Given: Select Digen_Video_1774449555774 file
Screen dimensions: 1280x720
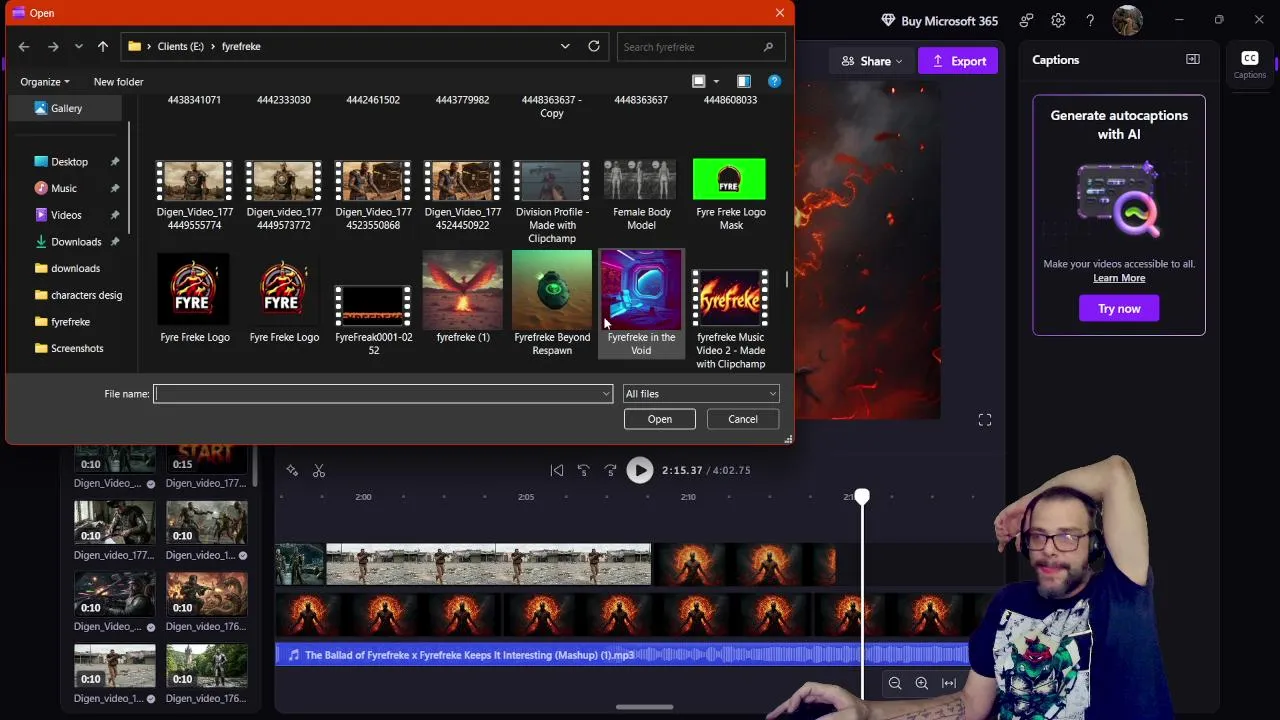Looking at the screenshot, I should (x=195, y=195).
